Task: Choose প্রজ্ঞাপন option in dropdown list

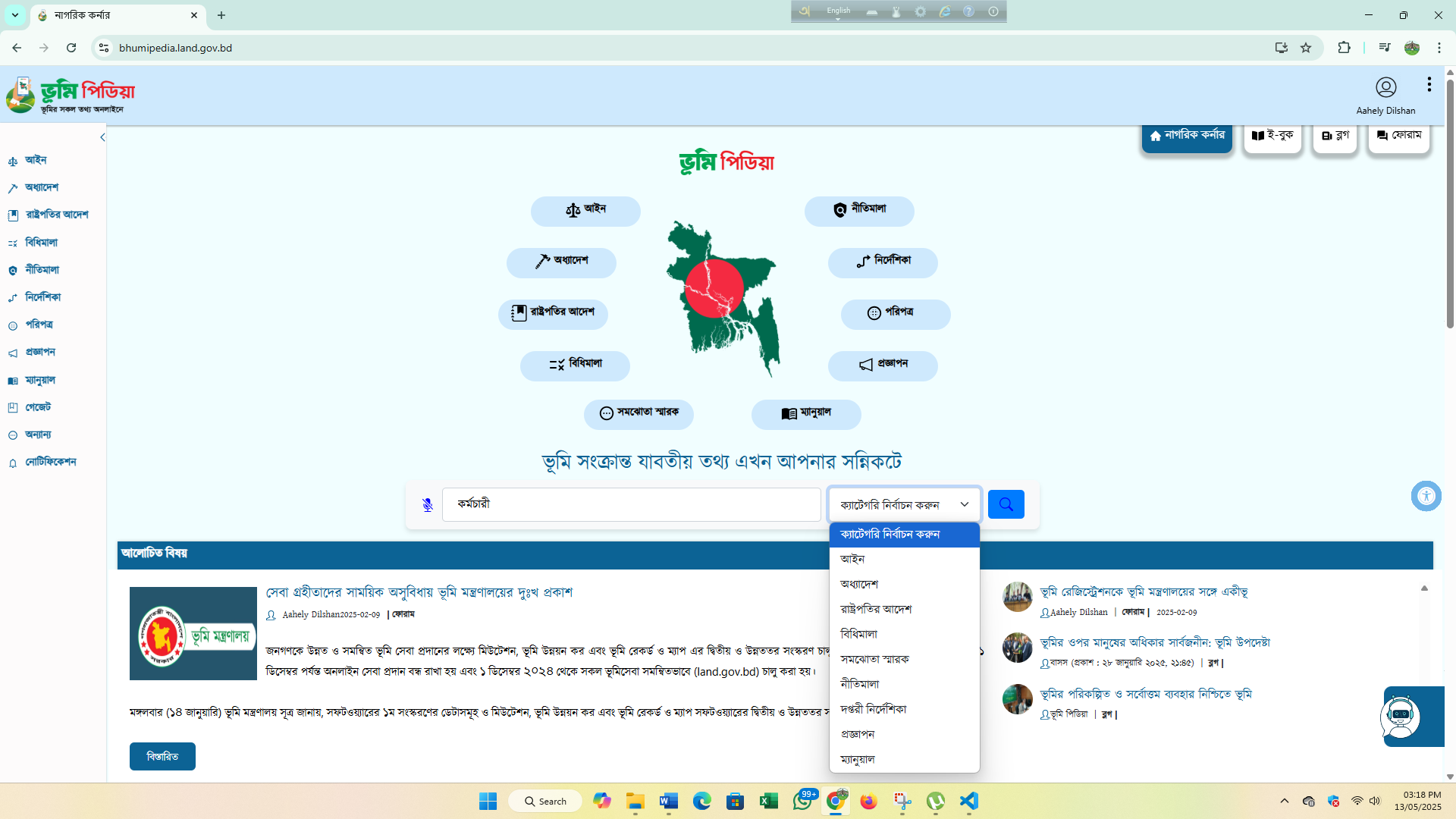Action: (x=858, y=734)
